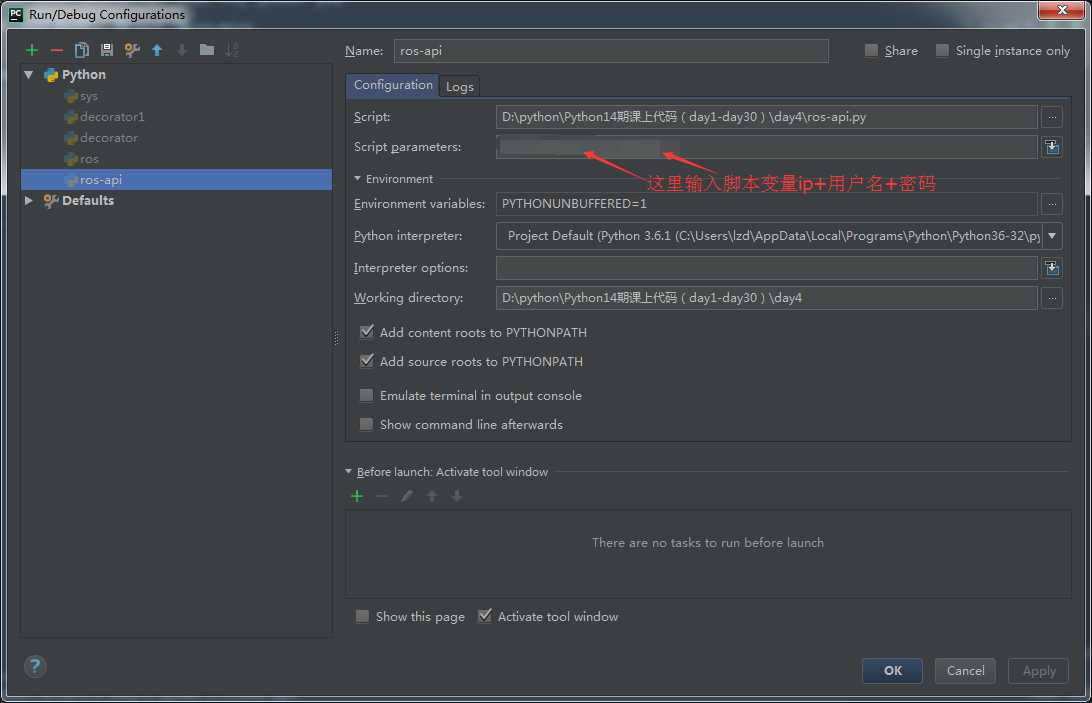This screenshot has width=1092, height=703.
Task: Click the Apply button
Action: click(x=1038, y=670)
